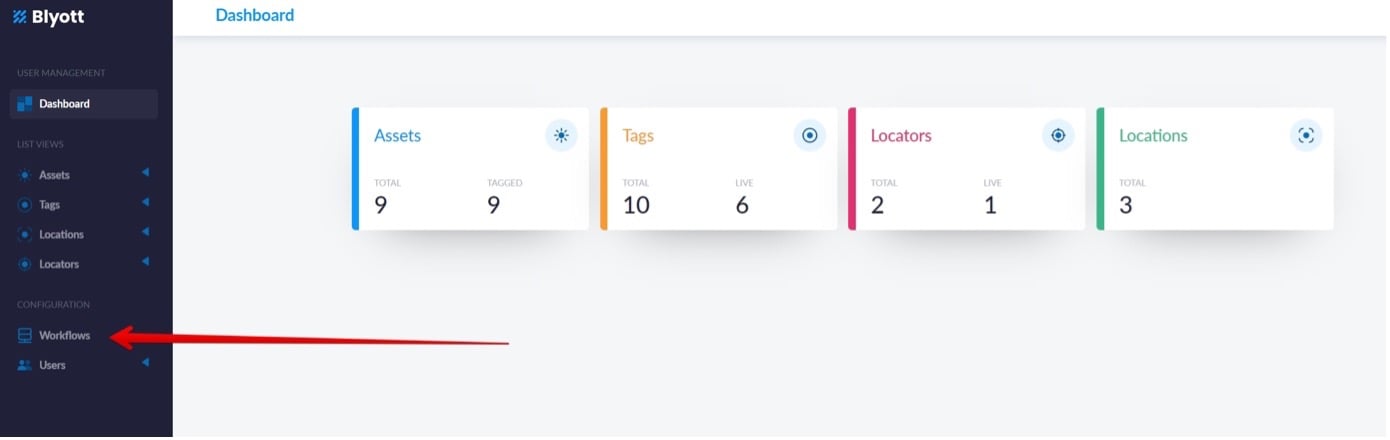Click the Users people icon in sidebar

(25, 366)
